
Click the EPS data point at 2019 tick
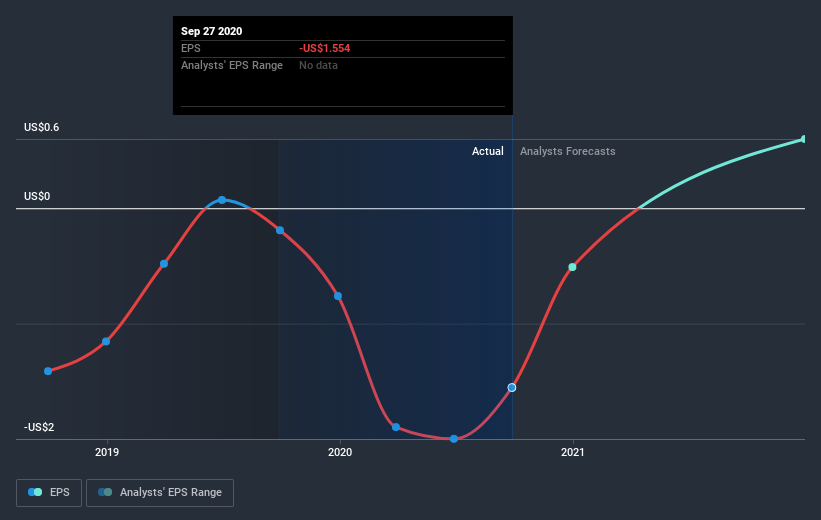[x=106, y=341]
